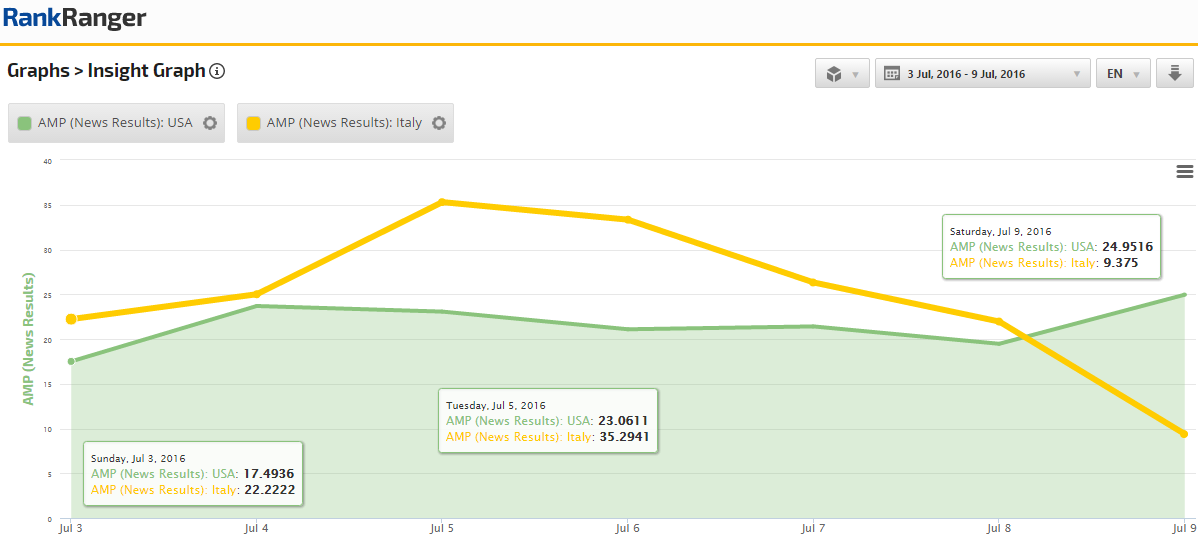Click the download export icon button
This screenshot has width=1198, height=542.
pyautogui.click(x=1174, y=74)
